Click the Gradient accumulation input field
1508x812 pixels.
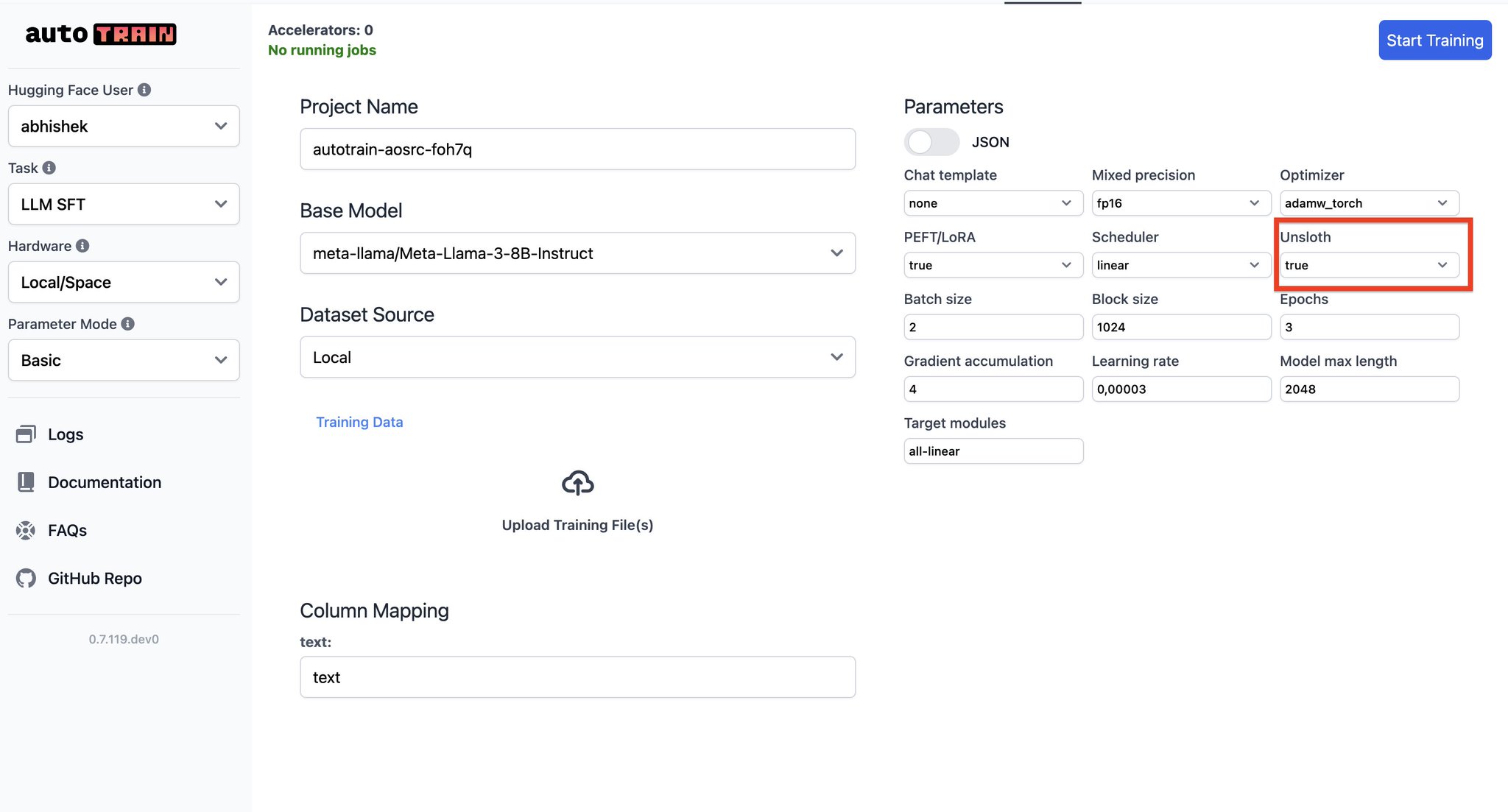tap(993, 389)
